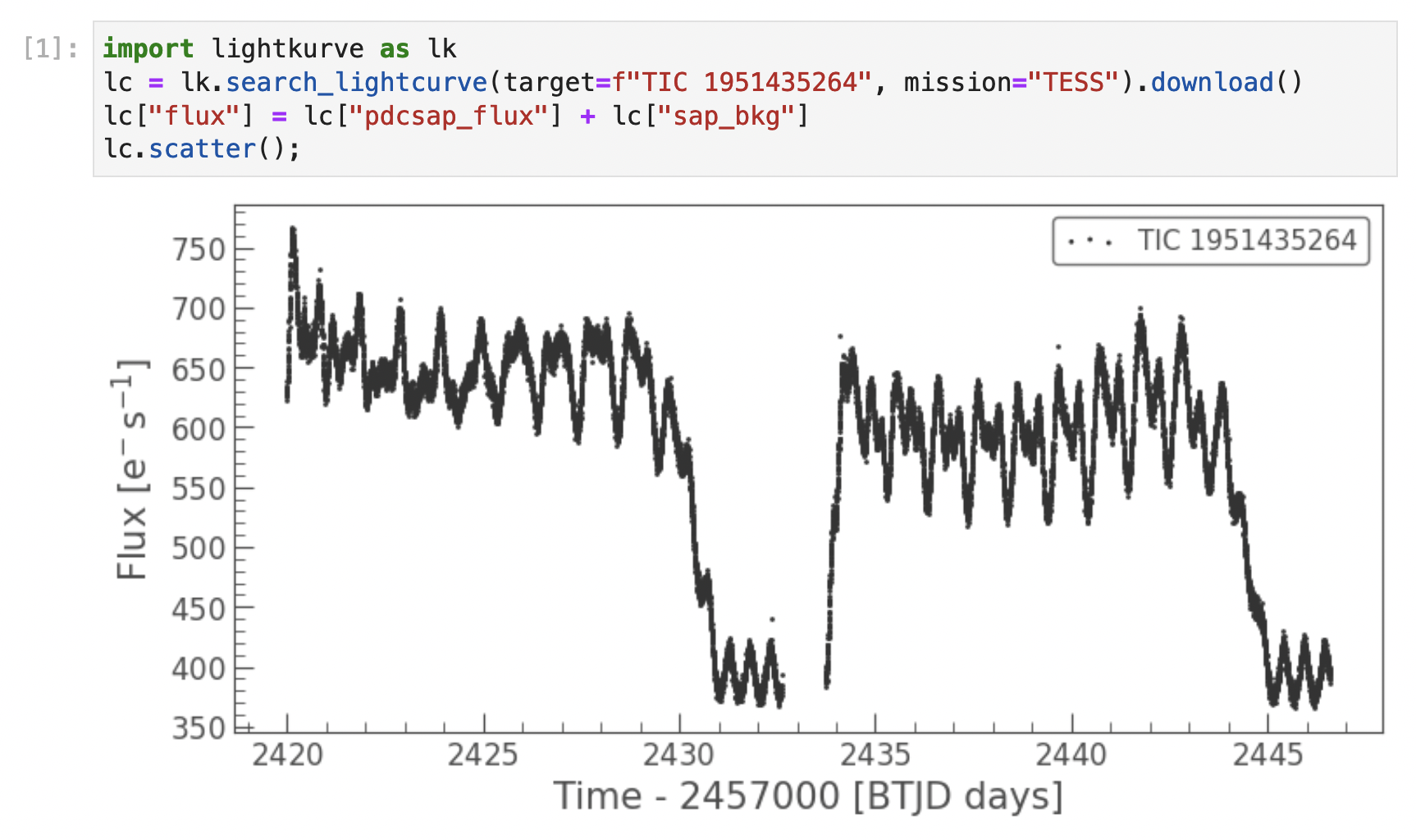This screenshot has height=840, width=1416.
Task: Click the 400 y-axis tick label
Action: click(199, 669)
